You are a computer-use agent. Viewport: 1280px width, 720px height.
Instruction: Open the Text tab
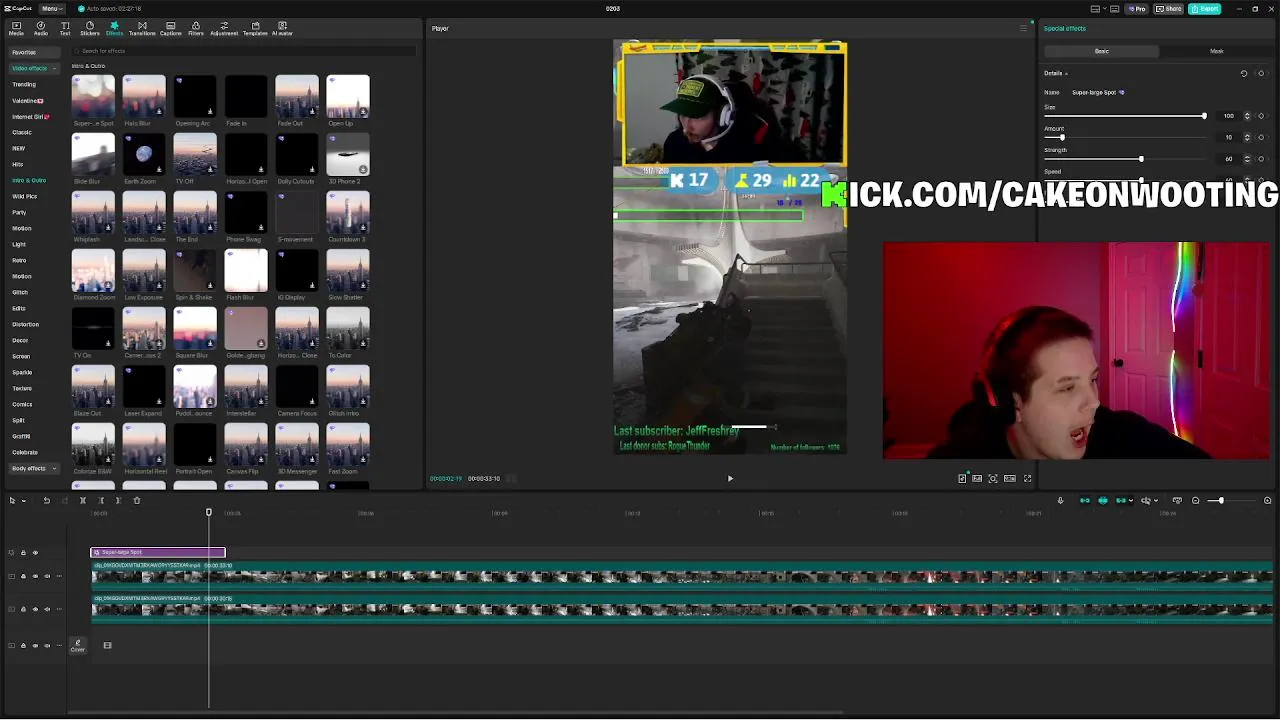(65, 28)
